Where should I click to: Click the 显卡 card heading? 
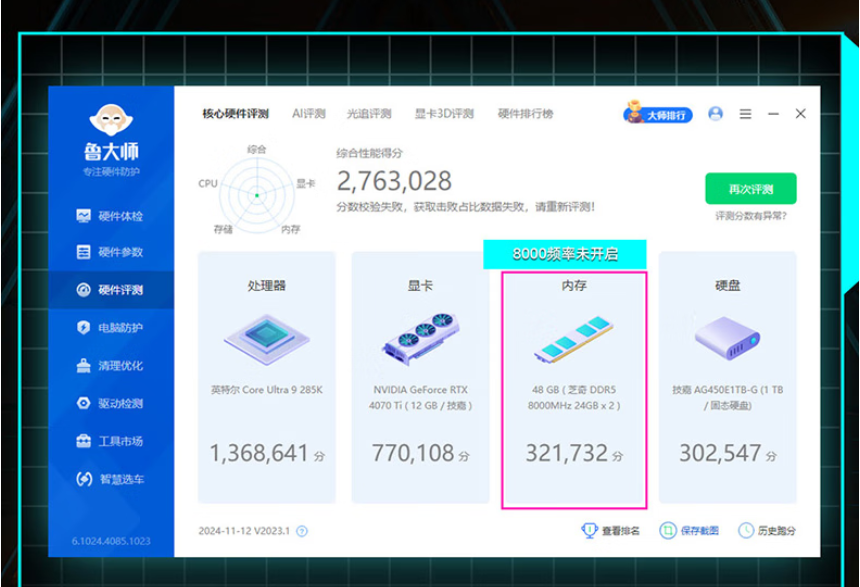420,285
